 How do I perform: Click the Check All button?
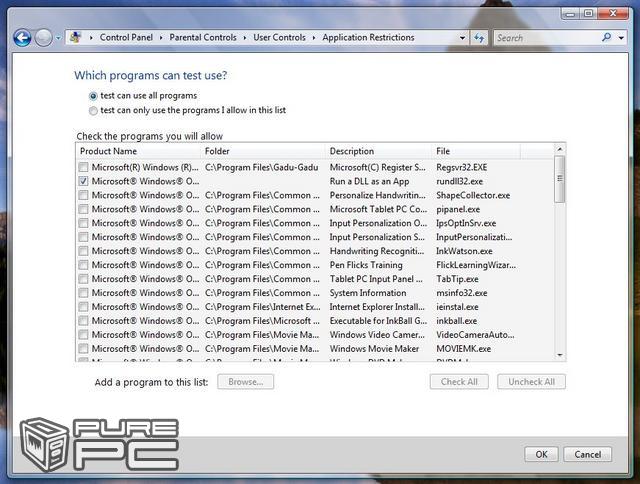(x=459, y=382)
